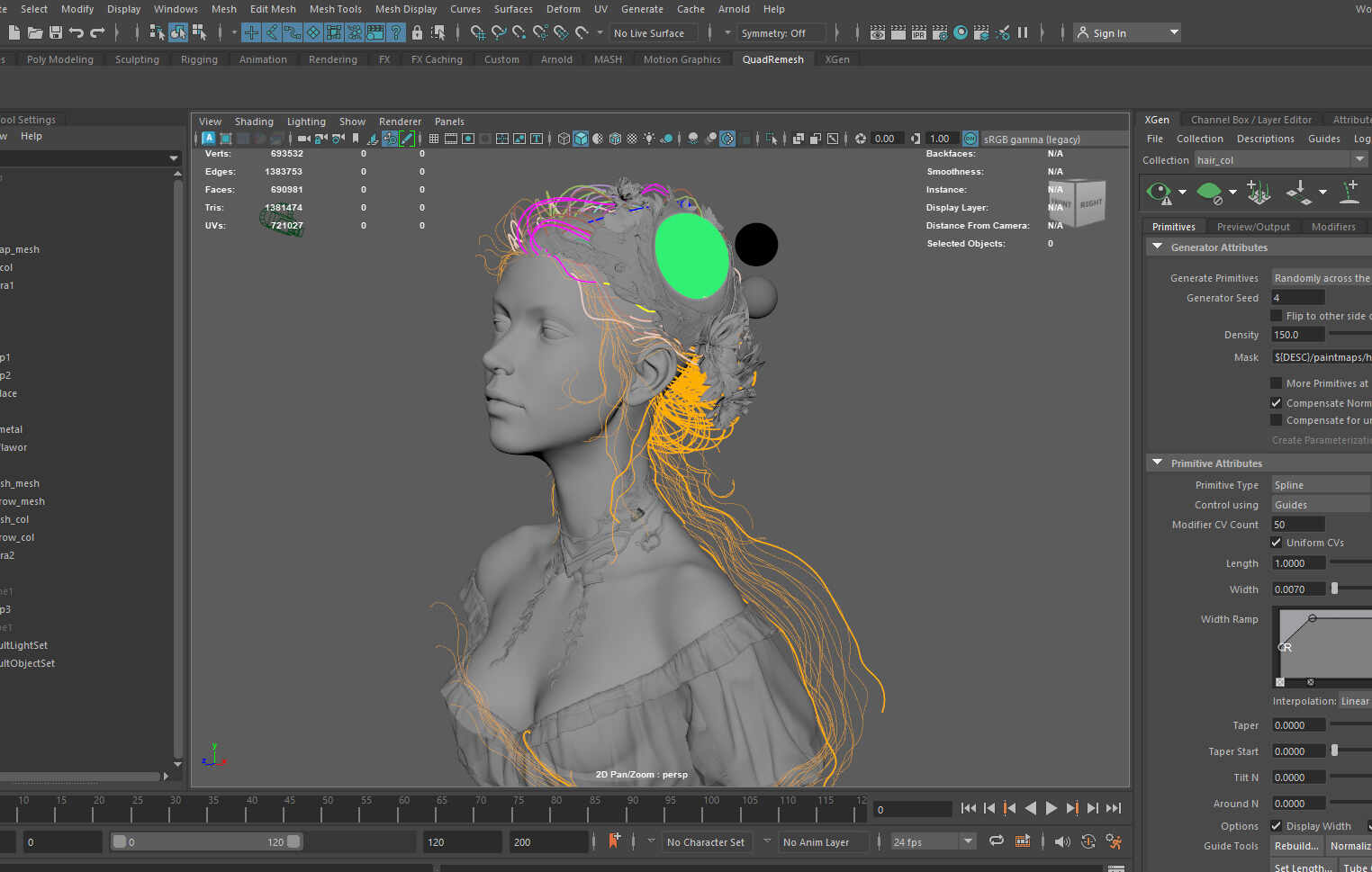1372x872 pixels.
Task: Toggle the XGen preview eye icon
Action: click(1160, 192)
